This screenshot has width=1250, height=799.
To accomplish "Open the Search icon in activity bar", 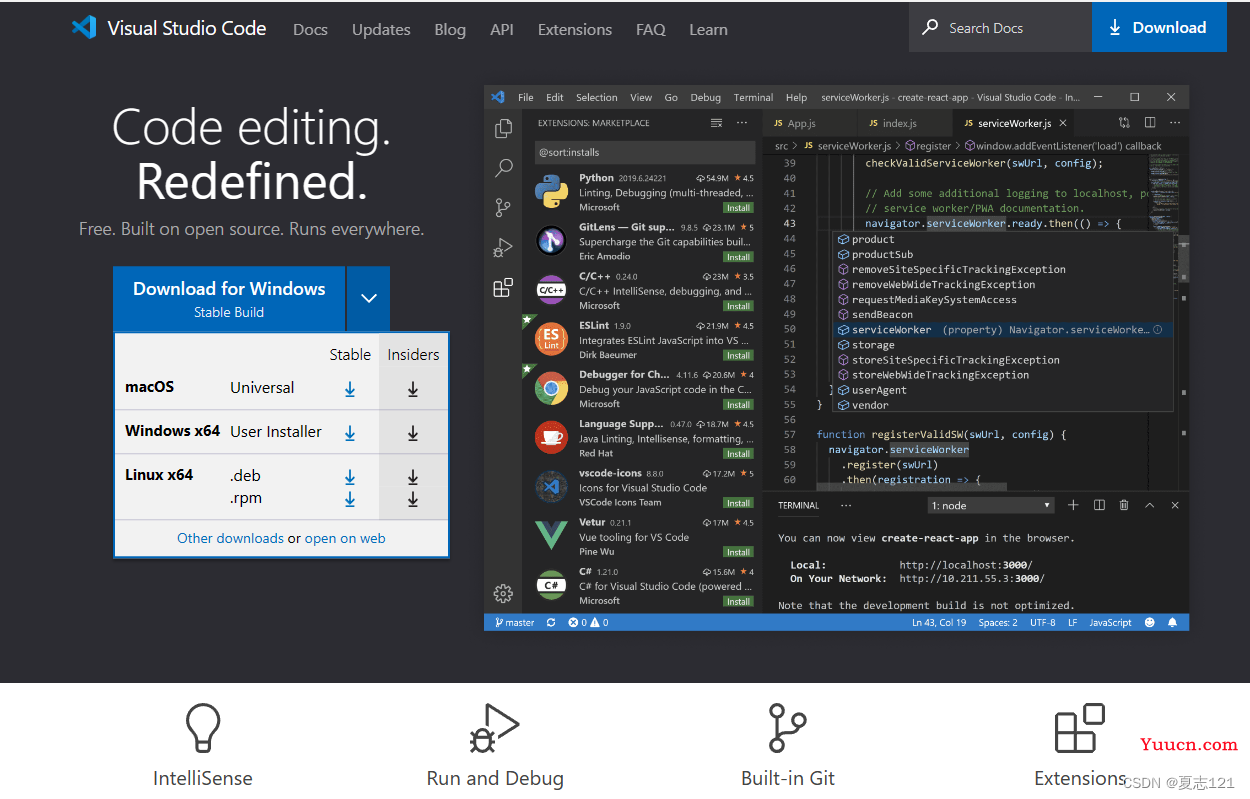I will [x=503, y=168].
